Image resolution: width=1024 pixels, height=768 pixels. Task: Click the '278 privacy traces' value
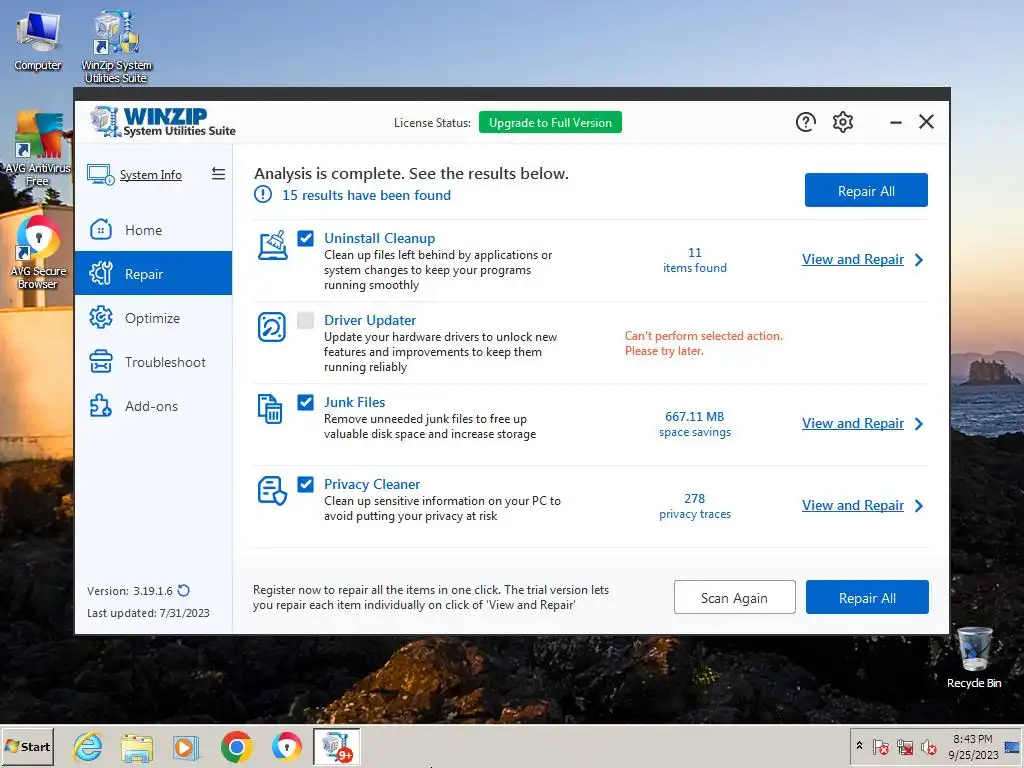pos(695,505)
